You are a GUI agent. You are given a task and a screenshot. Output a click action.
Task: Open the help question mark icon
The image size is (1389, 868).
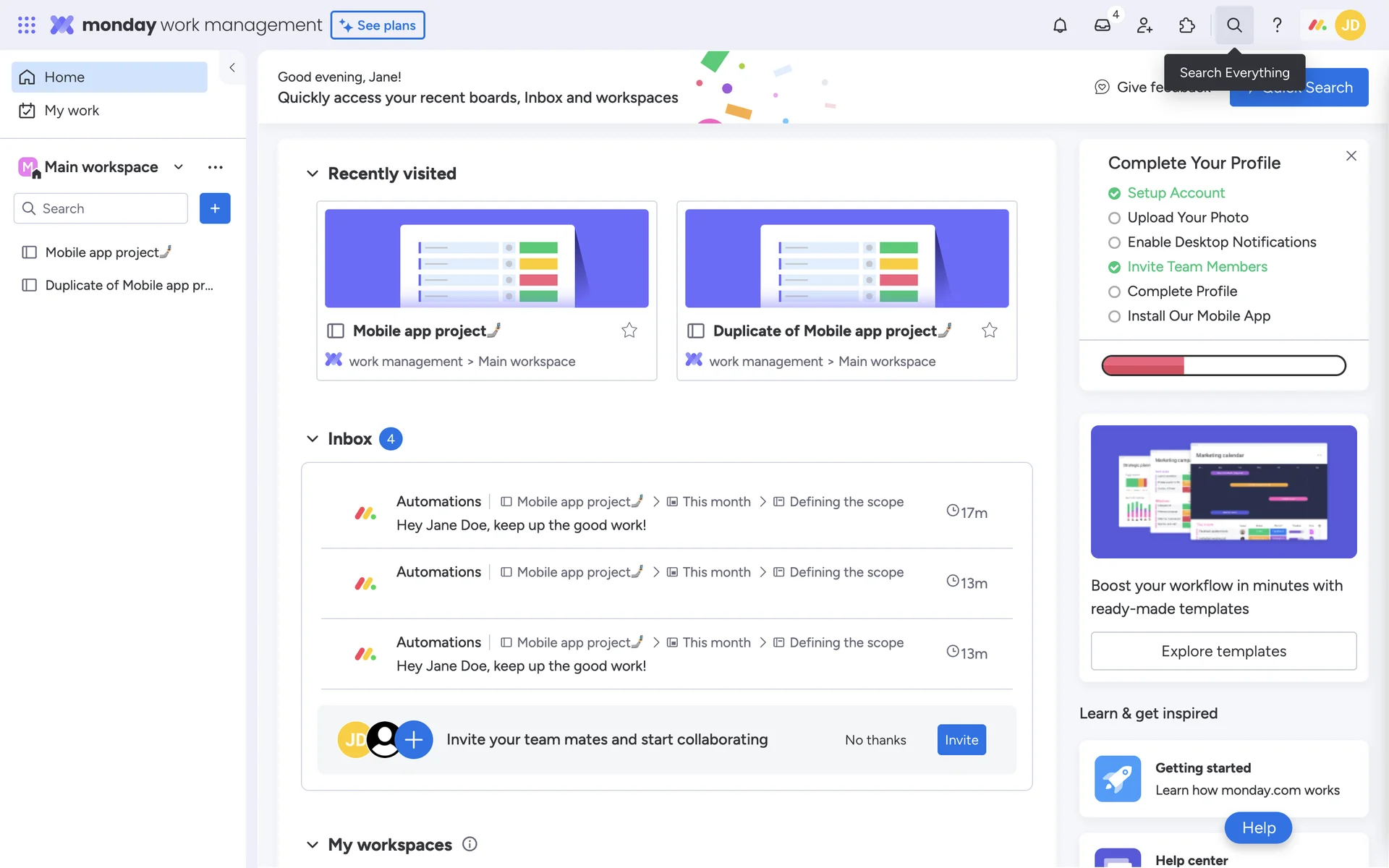coord(1277,25)
